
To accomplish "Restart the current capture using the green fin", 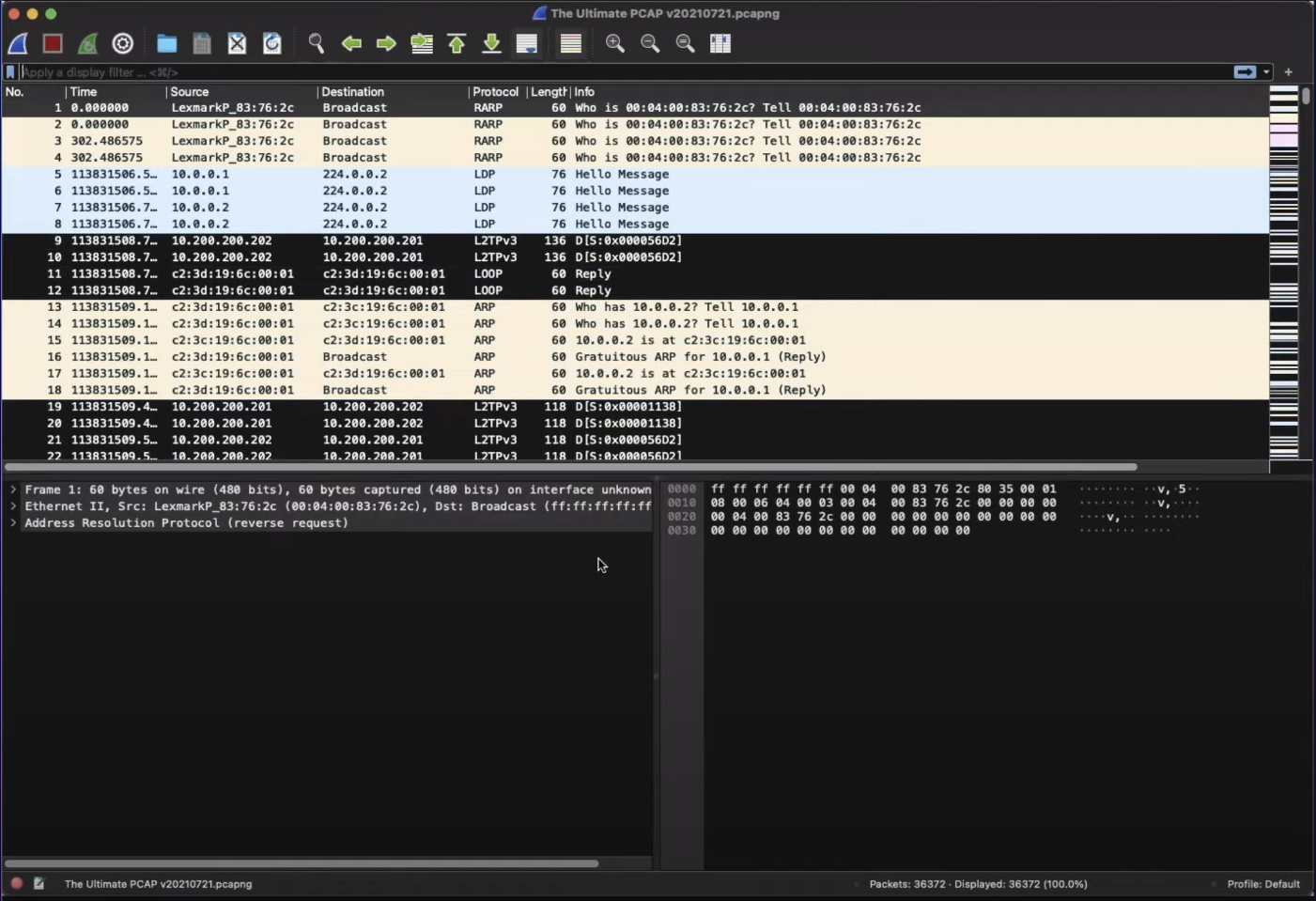I will (x=87, y=43).
